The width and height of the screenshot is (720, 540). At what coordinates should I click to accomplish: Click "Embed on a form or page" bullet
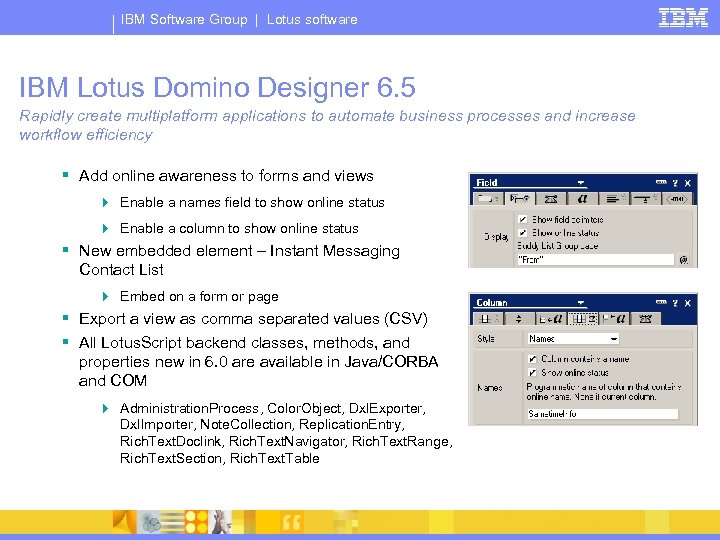[199, 297]
